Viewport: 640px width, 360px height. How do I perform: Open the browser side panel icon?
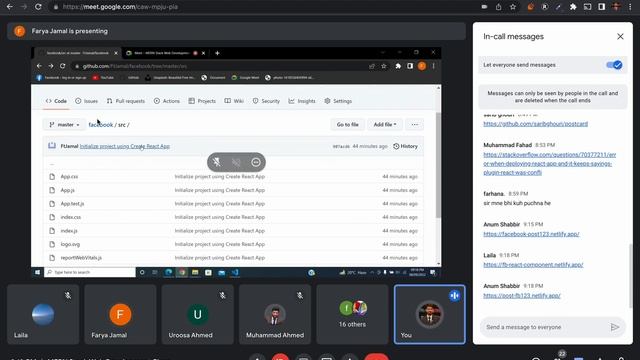click(602, 7)
